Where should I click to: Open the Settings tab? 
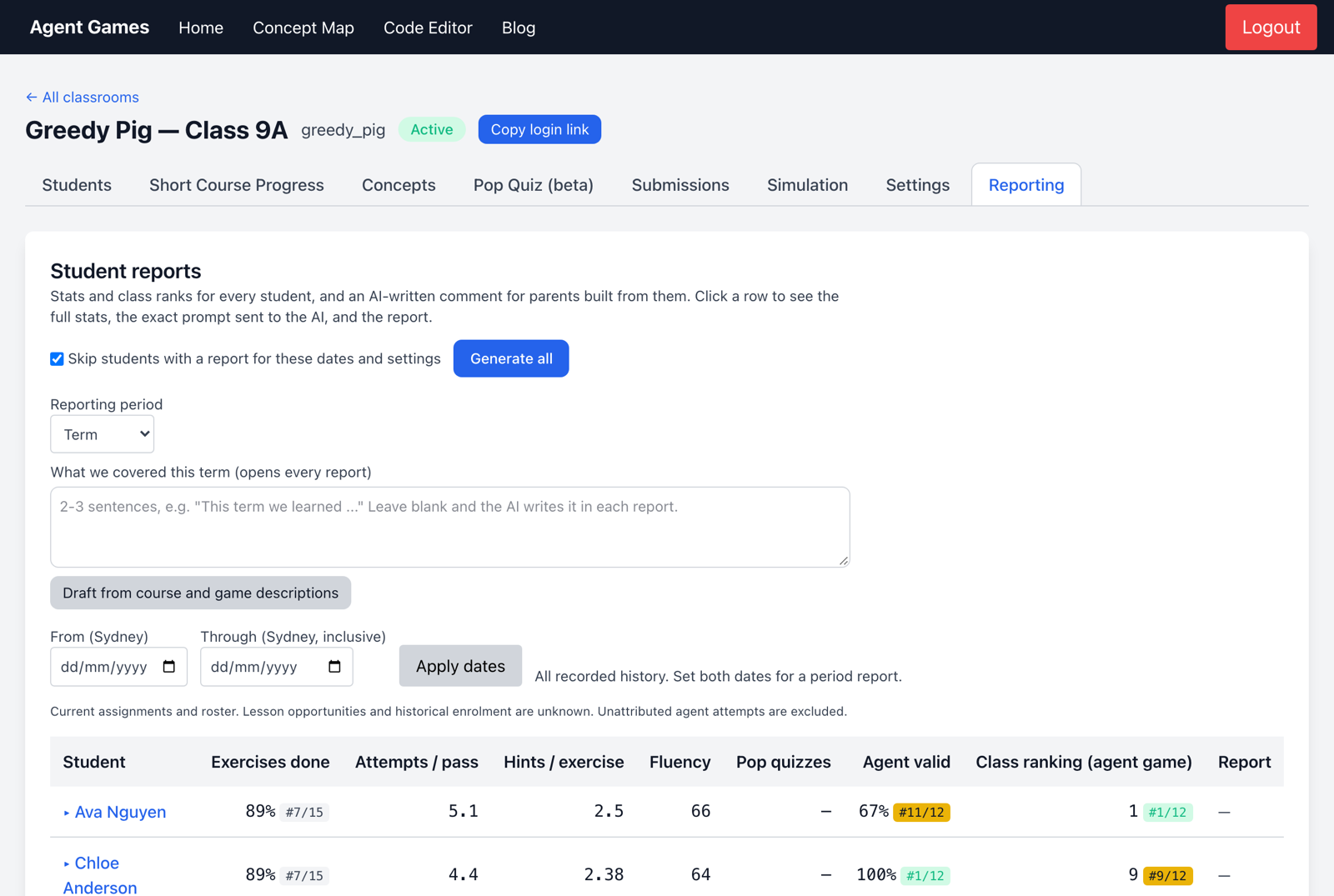tap(917, 185)
